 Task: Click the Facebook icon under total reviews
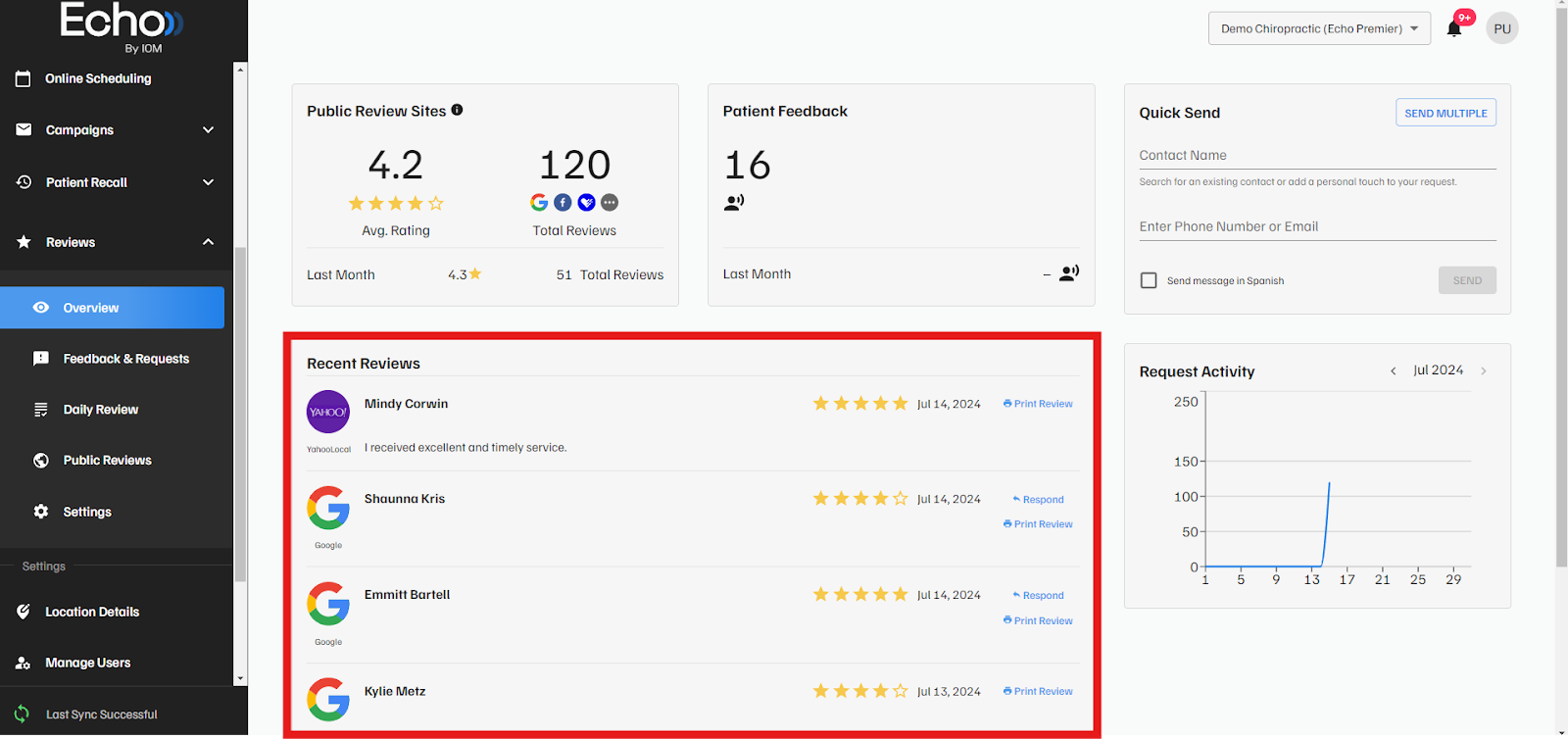point(563,202)
